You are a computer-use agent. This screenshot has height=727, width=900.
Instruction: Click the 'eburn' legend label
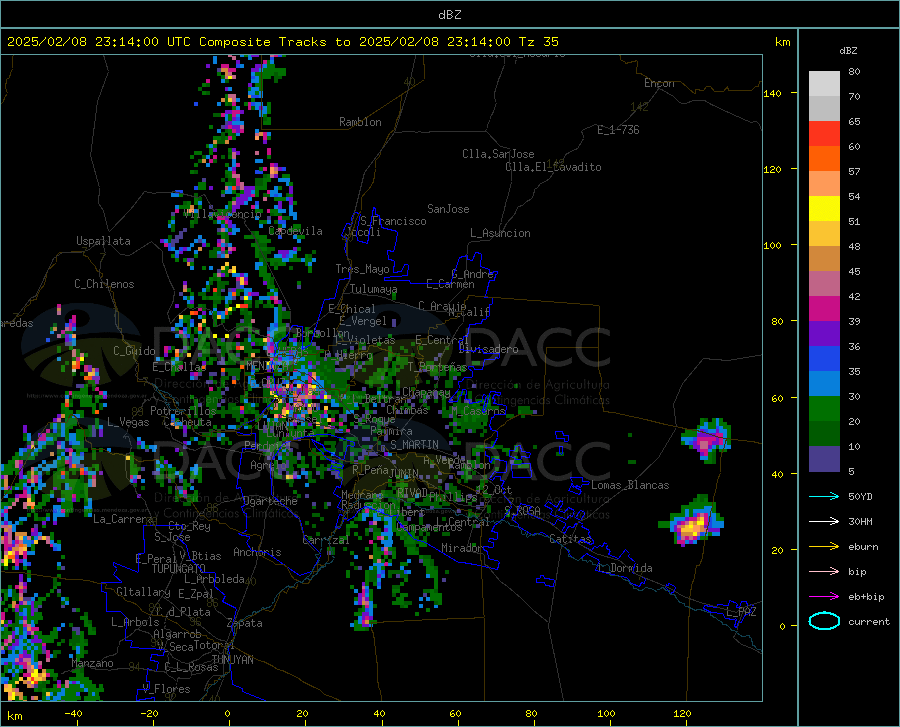[863, 547]
